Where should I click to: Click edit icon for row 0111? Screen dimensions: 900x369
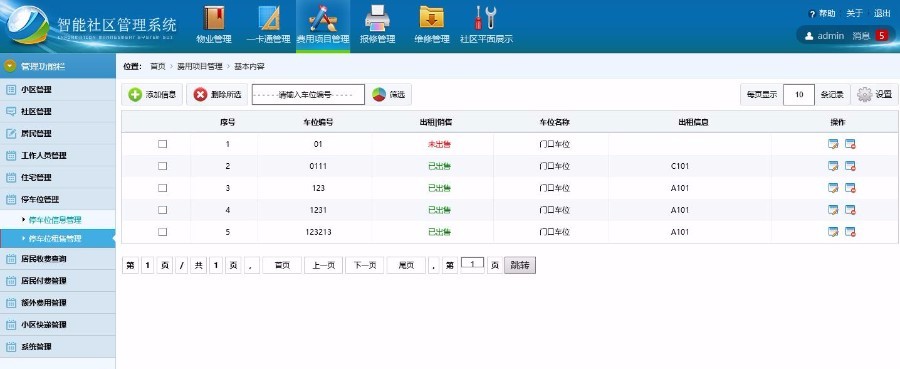(x=833, y=166)
